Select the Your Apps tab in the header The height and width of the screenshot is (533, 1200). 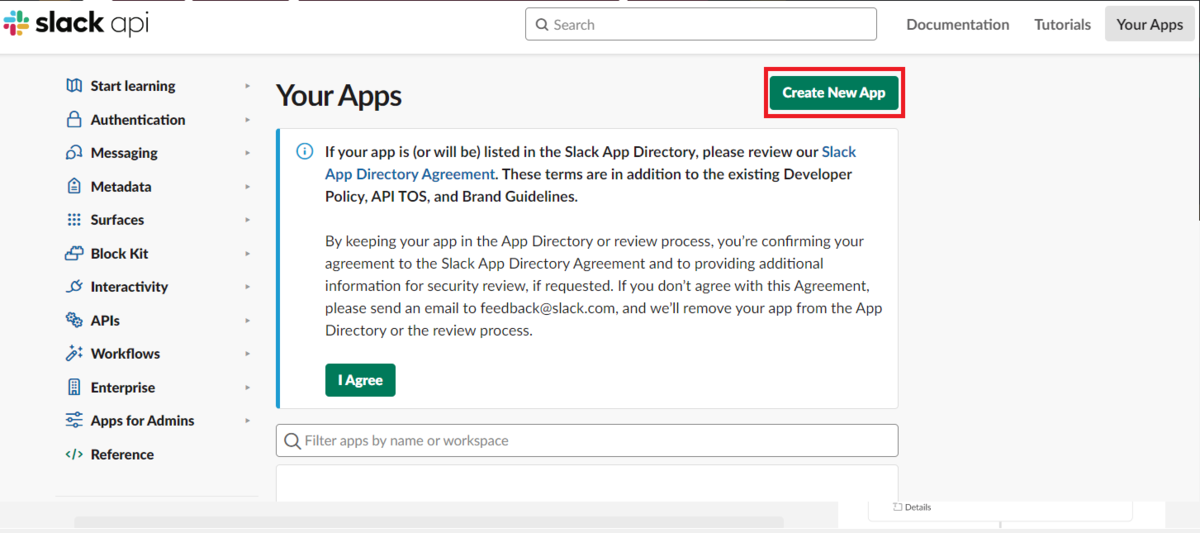[x=1150, y=25]
